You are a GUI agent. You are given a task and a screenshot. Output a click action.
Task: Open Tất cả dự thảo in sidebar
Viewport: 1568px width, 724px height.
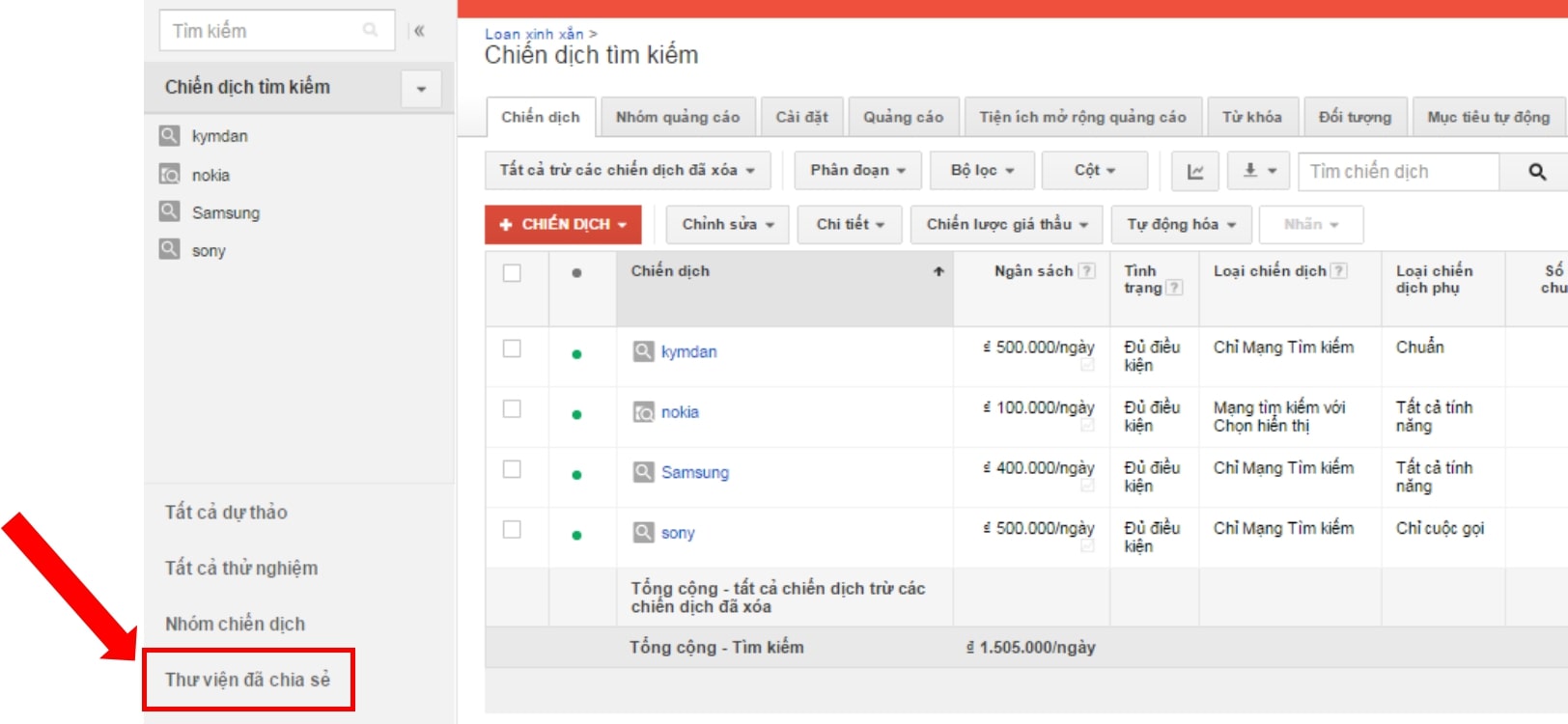click(x=226, y=513)
